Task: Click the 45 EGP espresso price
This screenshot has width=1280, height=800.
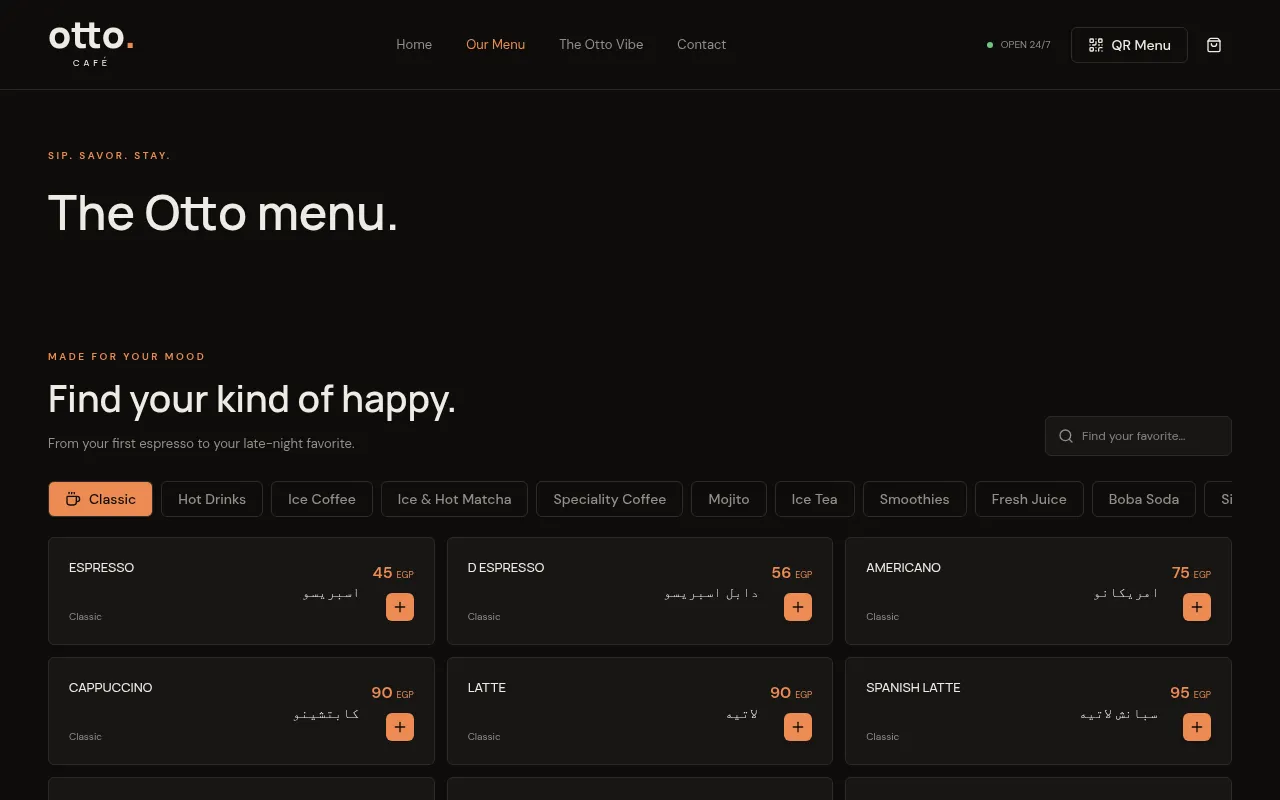Action: [x=393, y=573]
